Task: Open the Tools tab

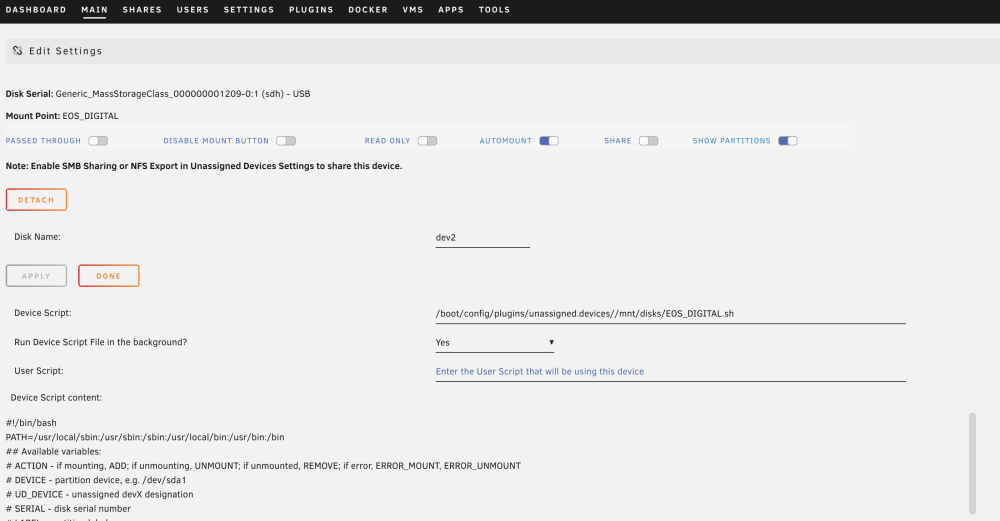Action: pos(494,10)
